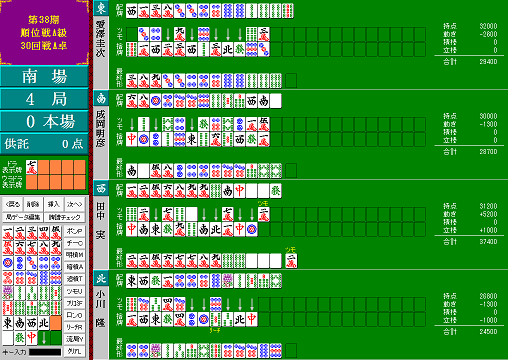Viewport: 508px width, 360px height.
Task: Open 局データ編集 round data editor
Action: coord(23,217)
